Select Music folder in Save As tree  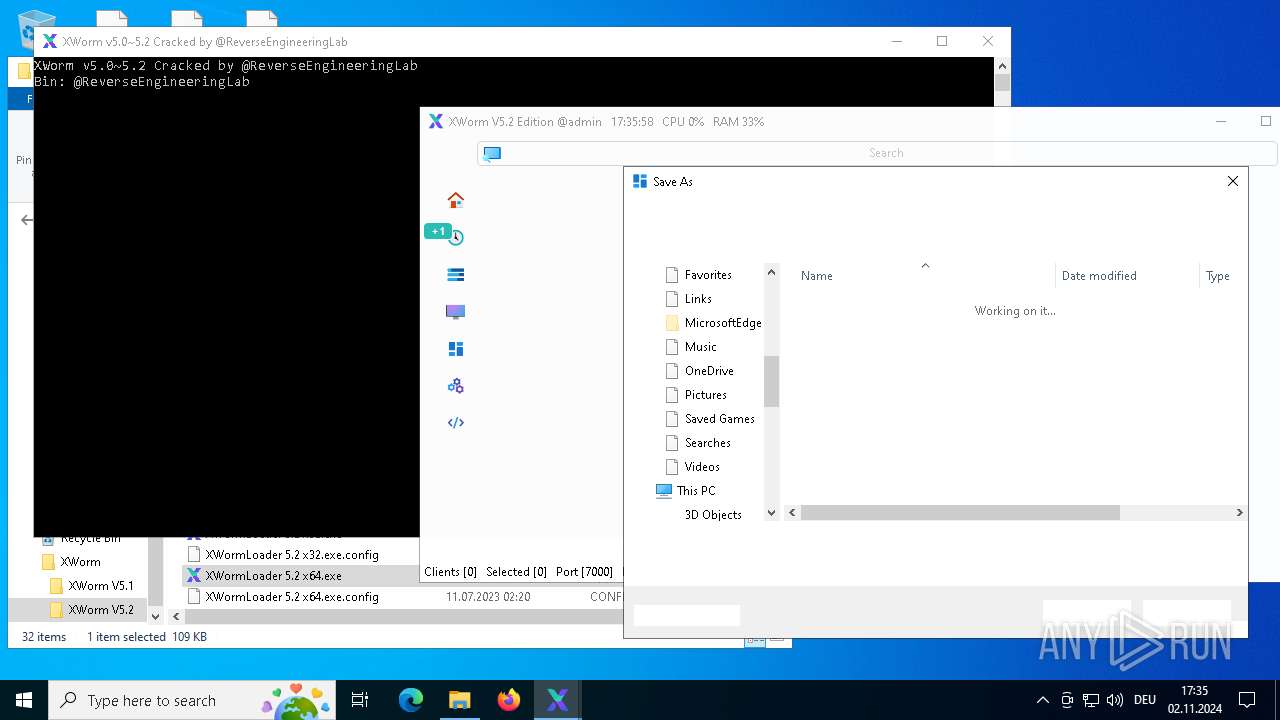click(700, 347)
